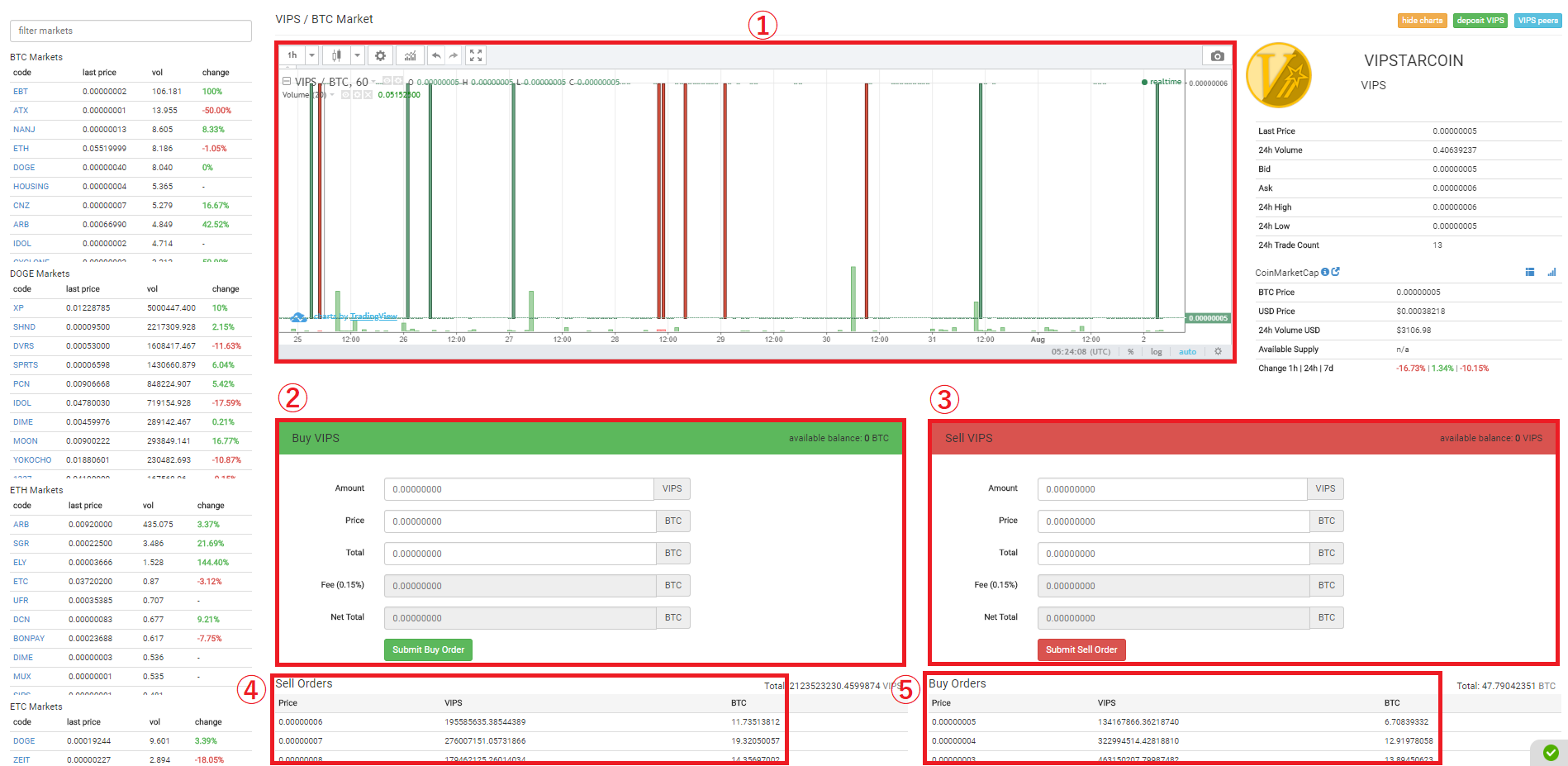The height and width of the screenshot is (766, 1568).
Task: Switch to table view icon beside CoinMarketCap
Action: point(1529,272)
